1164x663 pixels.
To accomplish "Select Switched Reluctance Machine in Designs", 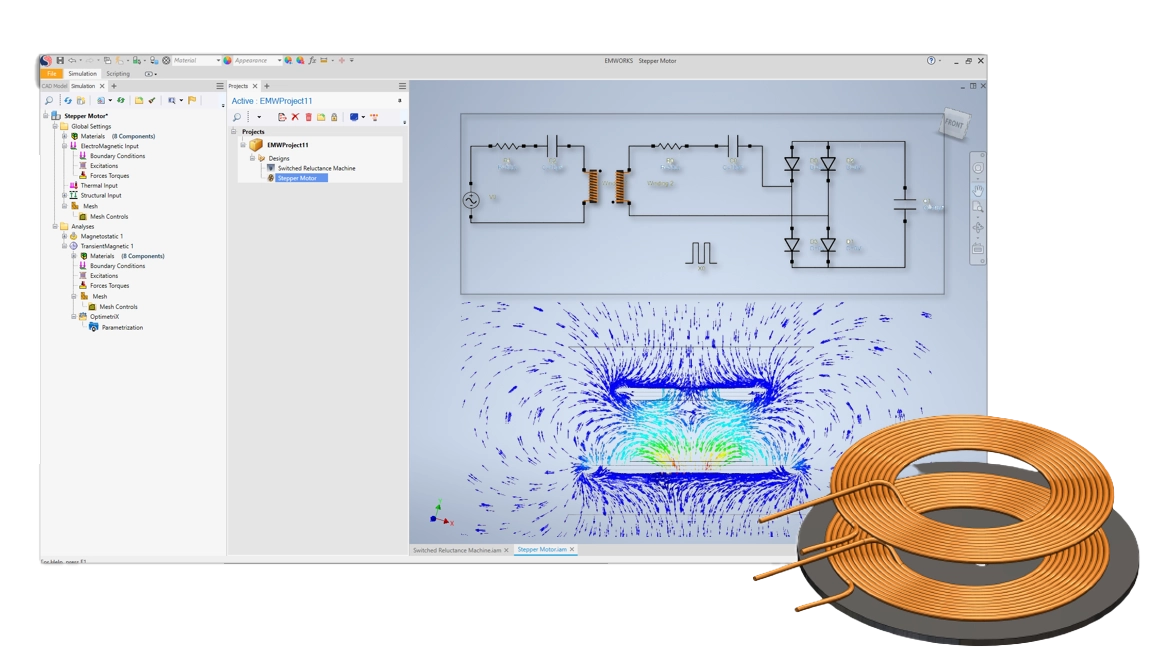I will click(316, 168).
